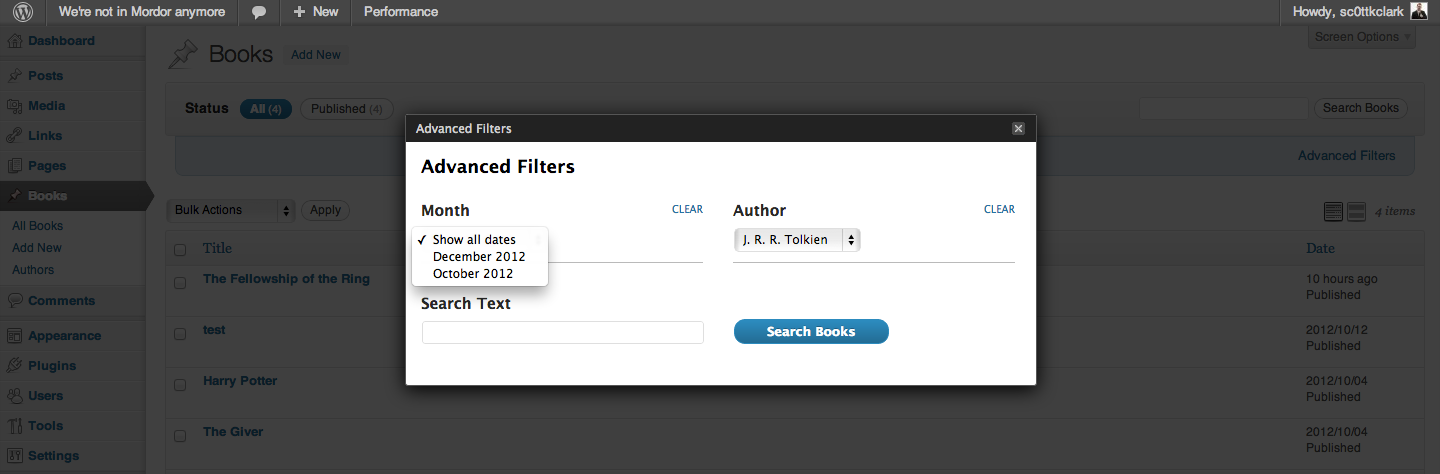This screenshot has width=1440, height=474.
Task: Expand the Screen Options panel
Action: click(x=1362, y=37)
